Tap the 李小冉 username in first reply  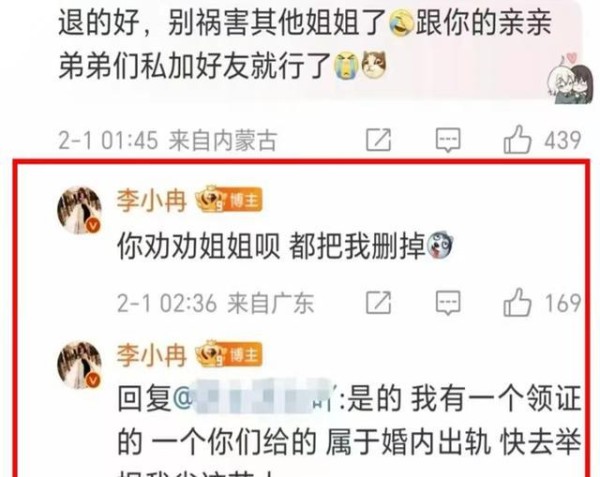pyautogui.click(x=152, y=201)
